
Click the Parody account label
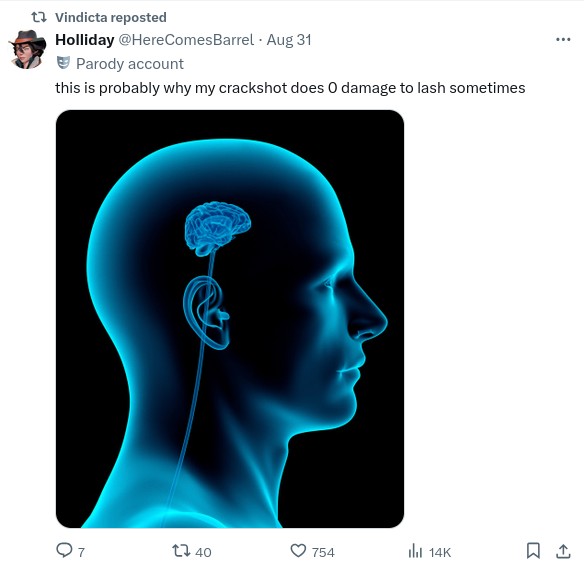(130, 64)
